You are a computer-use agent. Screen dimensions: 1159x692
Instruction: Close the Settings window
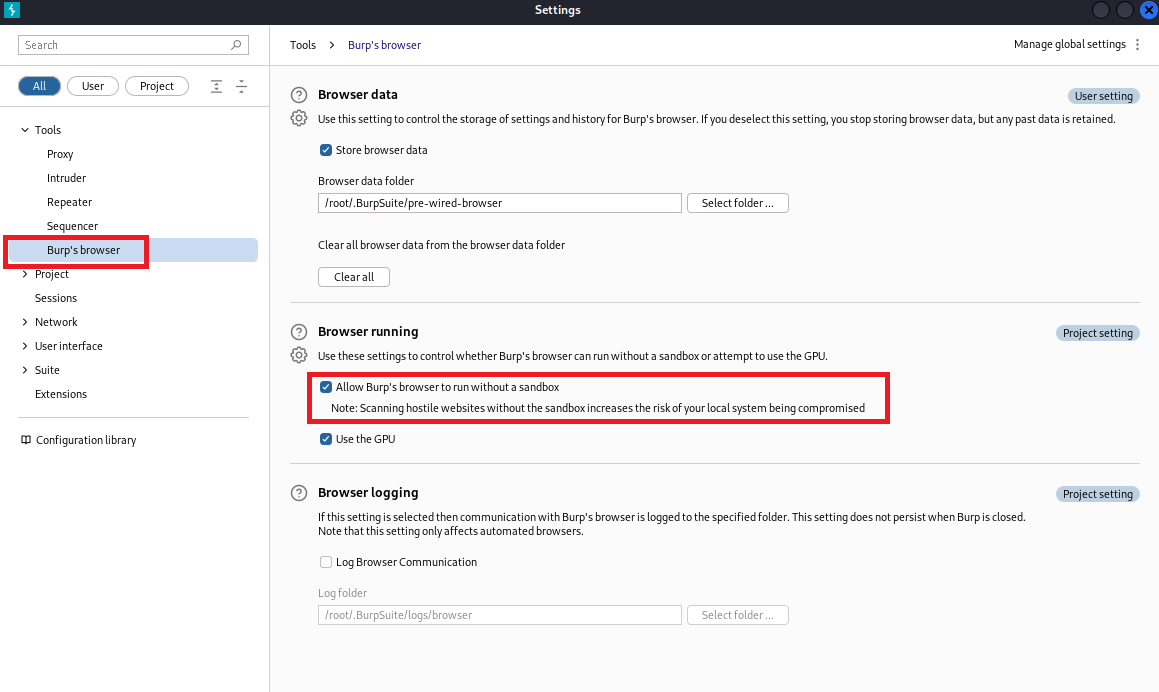pos(1148,10)
